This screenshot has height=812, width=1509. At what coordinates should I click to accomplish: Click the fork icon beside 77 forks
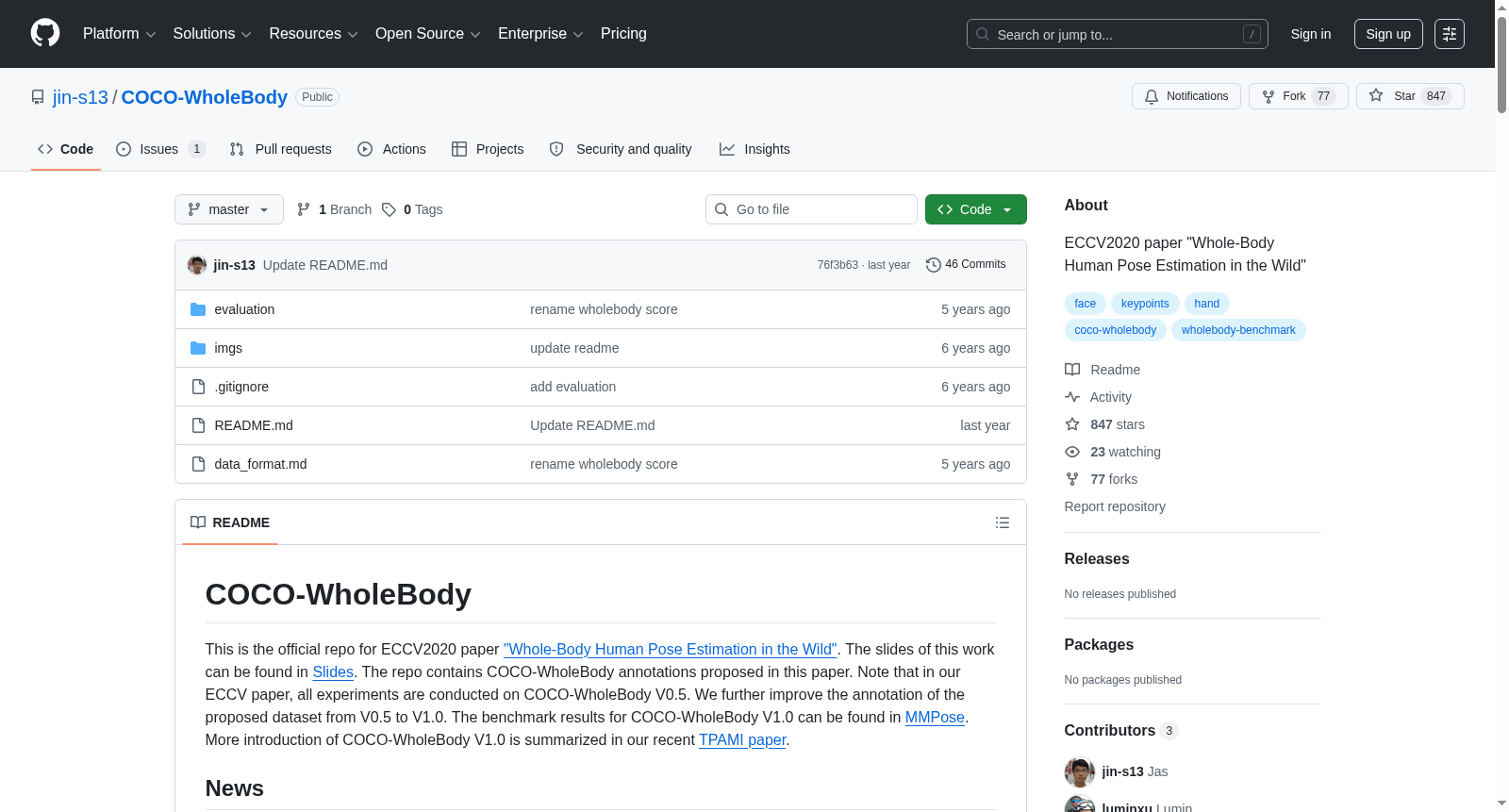pyautogui.click(x=1072, y=479)
